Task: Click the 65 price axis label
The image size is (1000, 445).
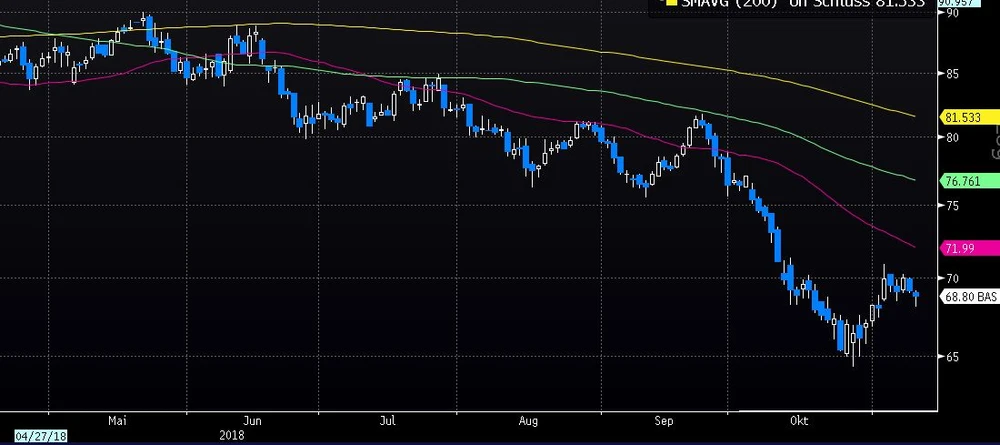Action: 951,357
